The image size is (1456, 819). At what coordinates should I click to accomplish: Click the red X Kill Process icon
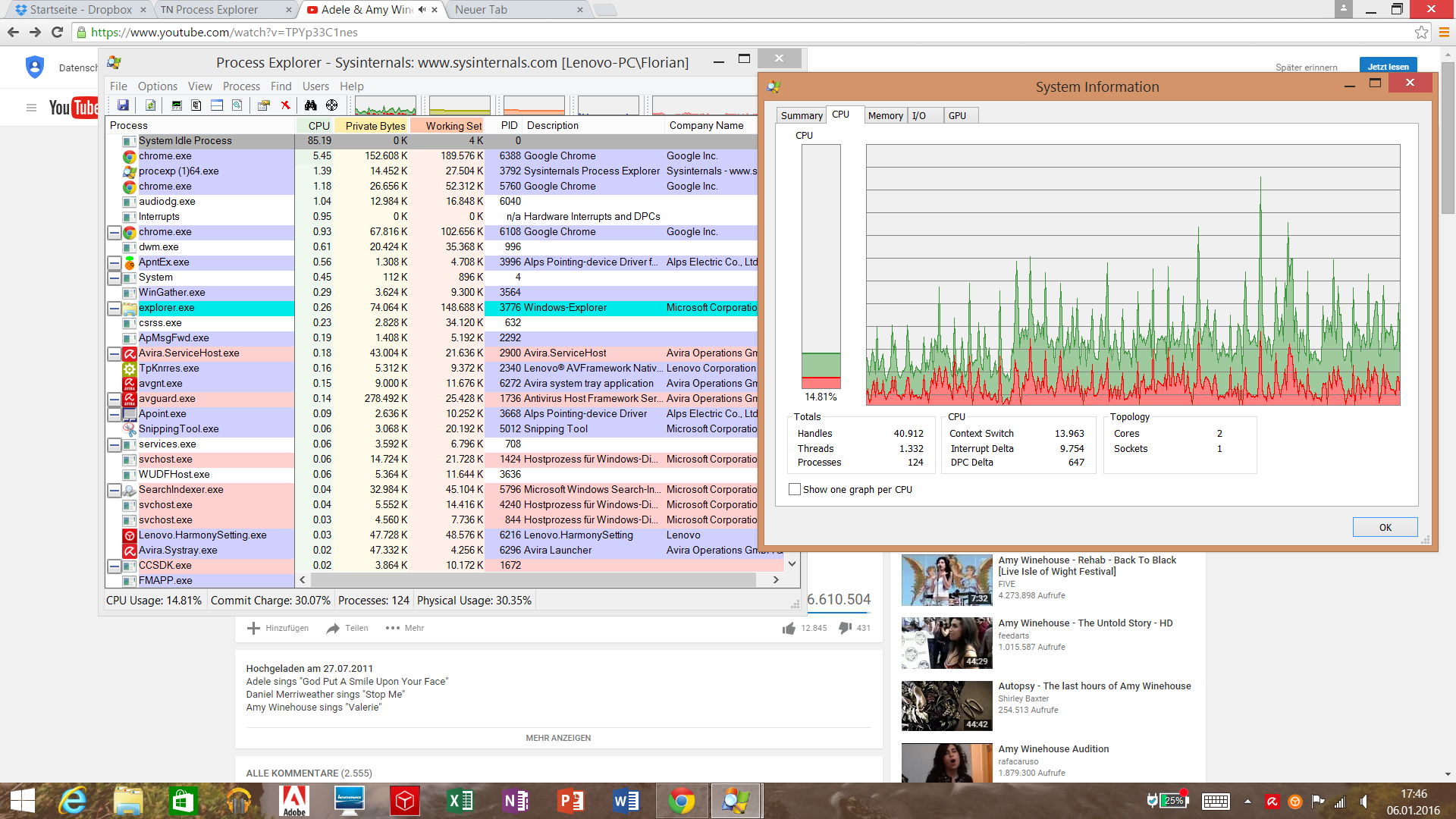click(x=285, y=105)
